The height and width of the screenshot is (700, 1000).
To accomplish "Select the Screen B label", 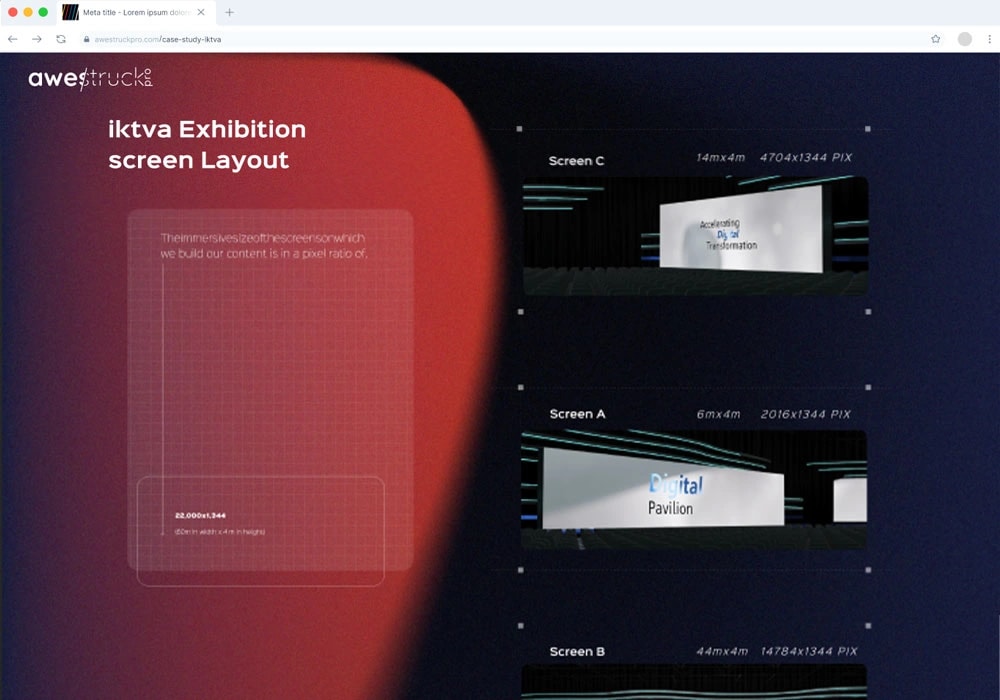I will (x=577, y=652).
